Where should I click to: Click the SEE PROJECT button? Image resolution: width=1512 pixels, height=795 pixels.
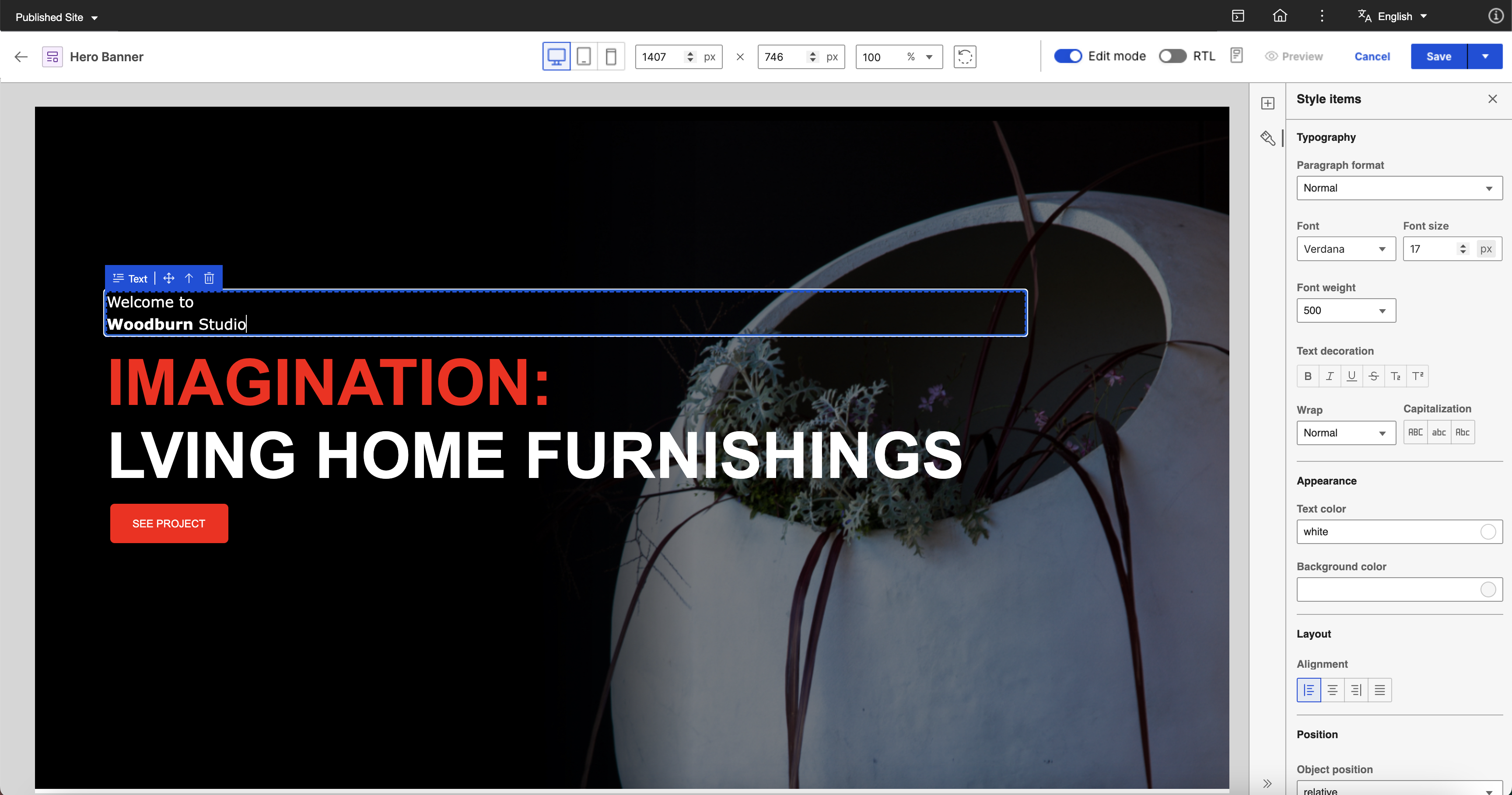point(169,523)
